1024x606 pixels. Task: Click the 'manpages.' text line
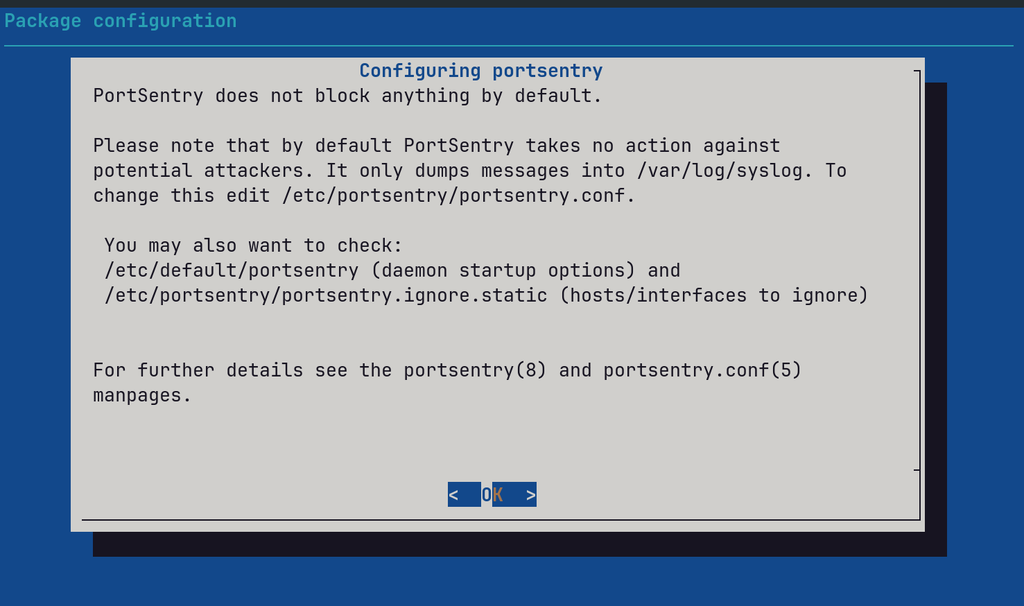[x=142, y=396]
